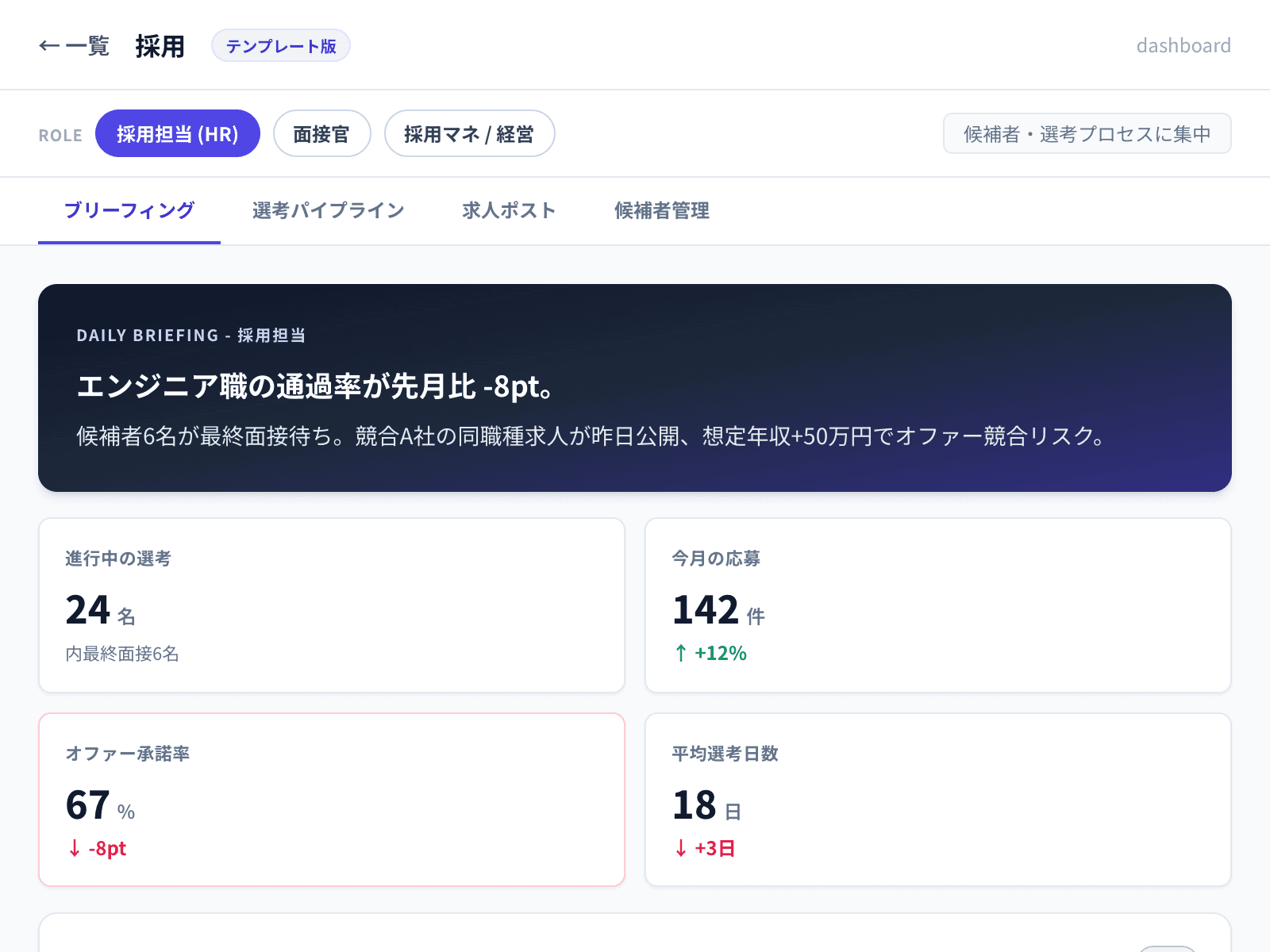The height and width of the screenshot is (952, 1270).
Task: Open the dashboard link in header
Action: (x=1183, y=46)
